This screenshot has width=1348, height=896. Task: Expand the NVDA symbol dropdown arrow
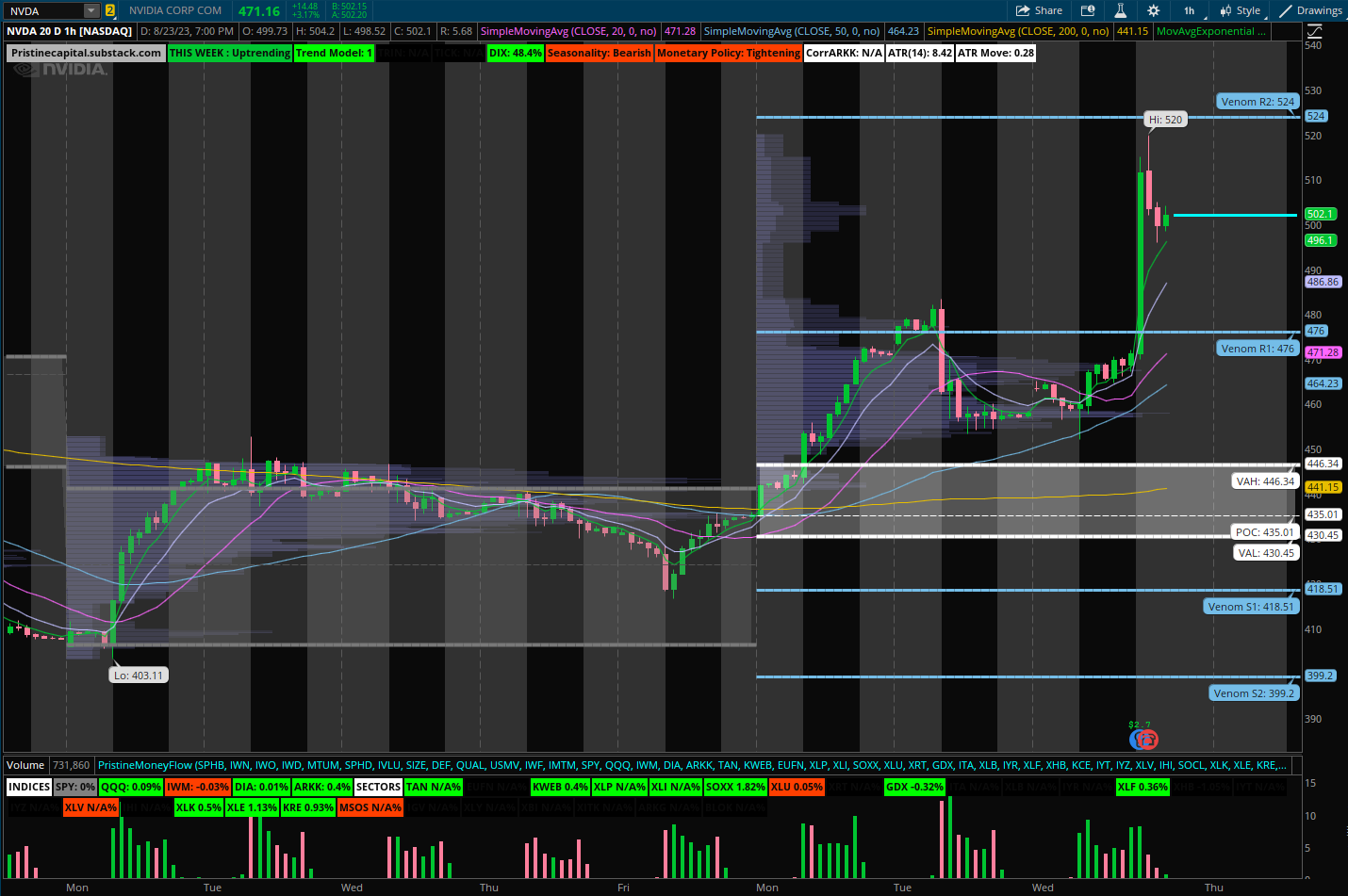point(91,10)
